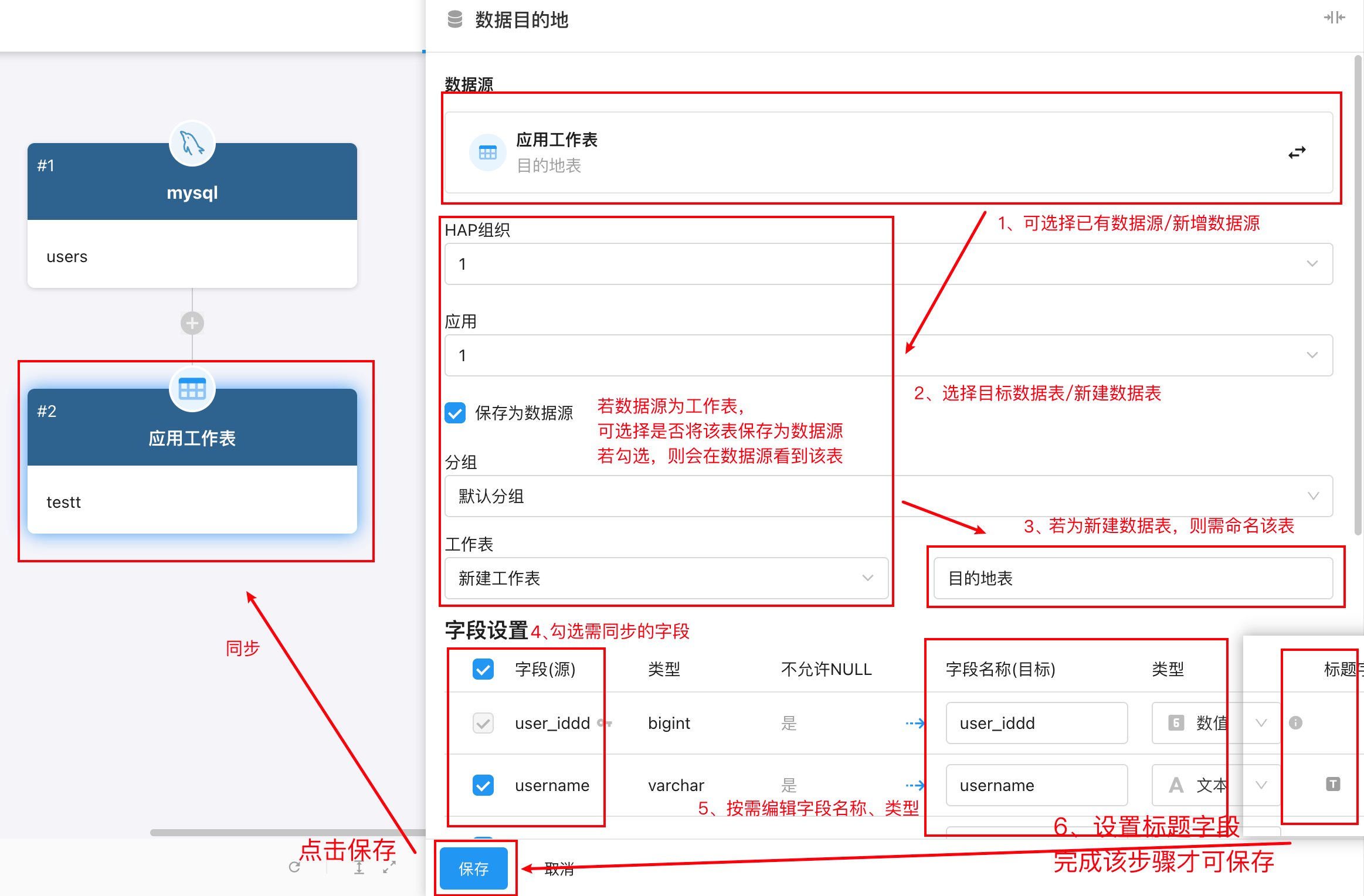
Task: Click the 取消 cancel button
Action: tap(559, 869)
